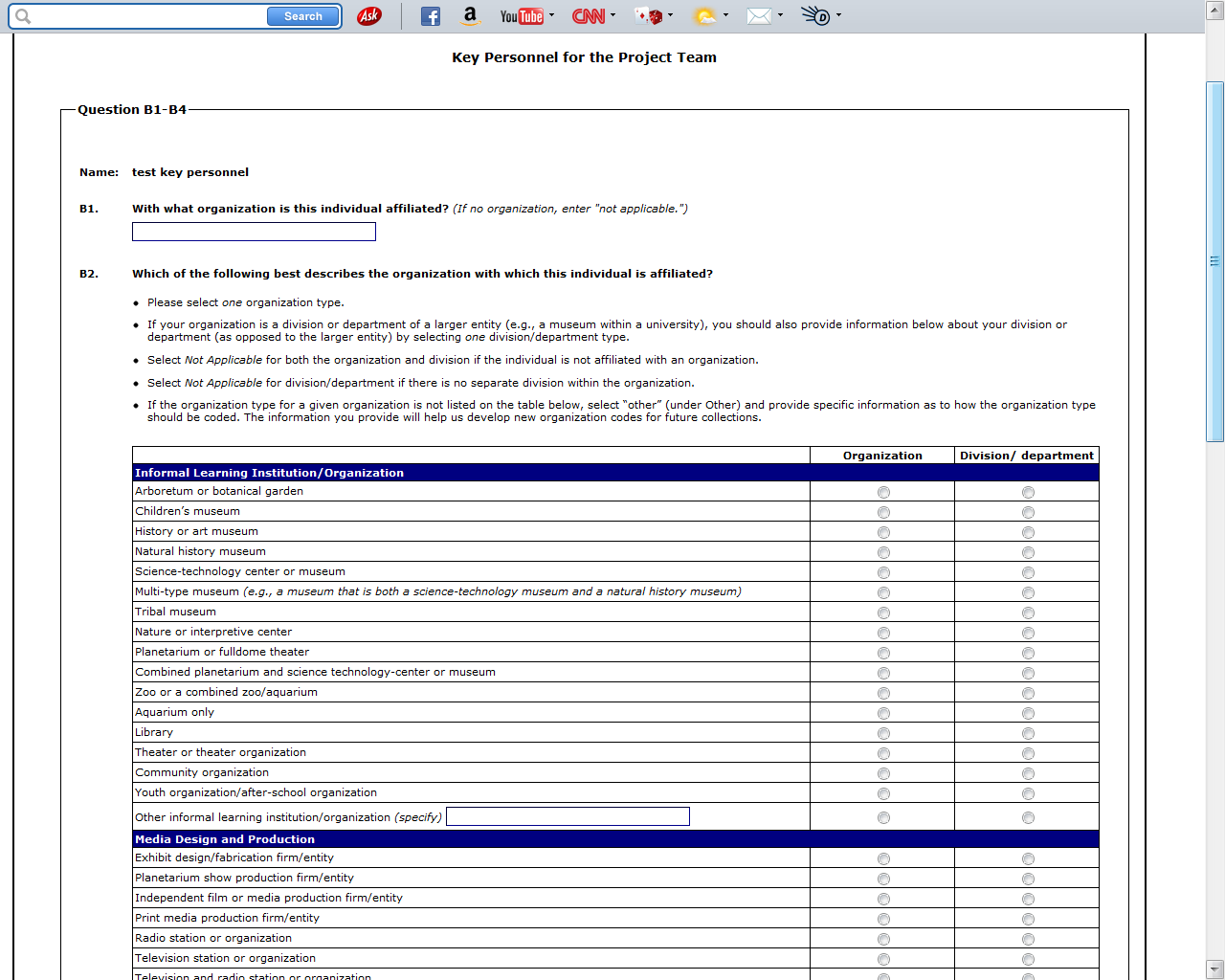Select Organization for Science-technology center or museum
This screenshot has width=1225, height=980.
pos(883,572)
